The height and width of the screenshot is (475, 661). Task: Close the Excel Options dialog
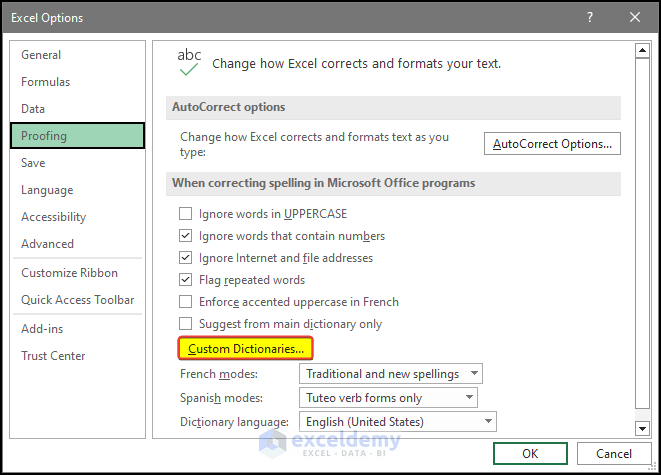tap(635, 17)
